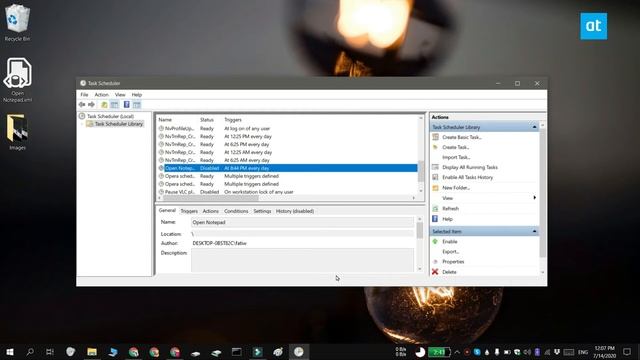The height and width of the screenshot is (360, 640).
Task: Select the Pause VLC disabled task
Action: [288, 192]
